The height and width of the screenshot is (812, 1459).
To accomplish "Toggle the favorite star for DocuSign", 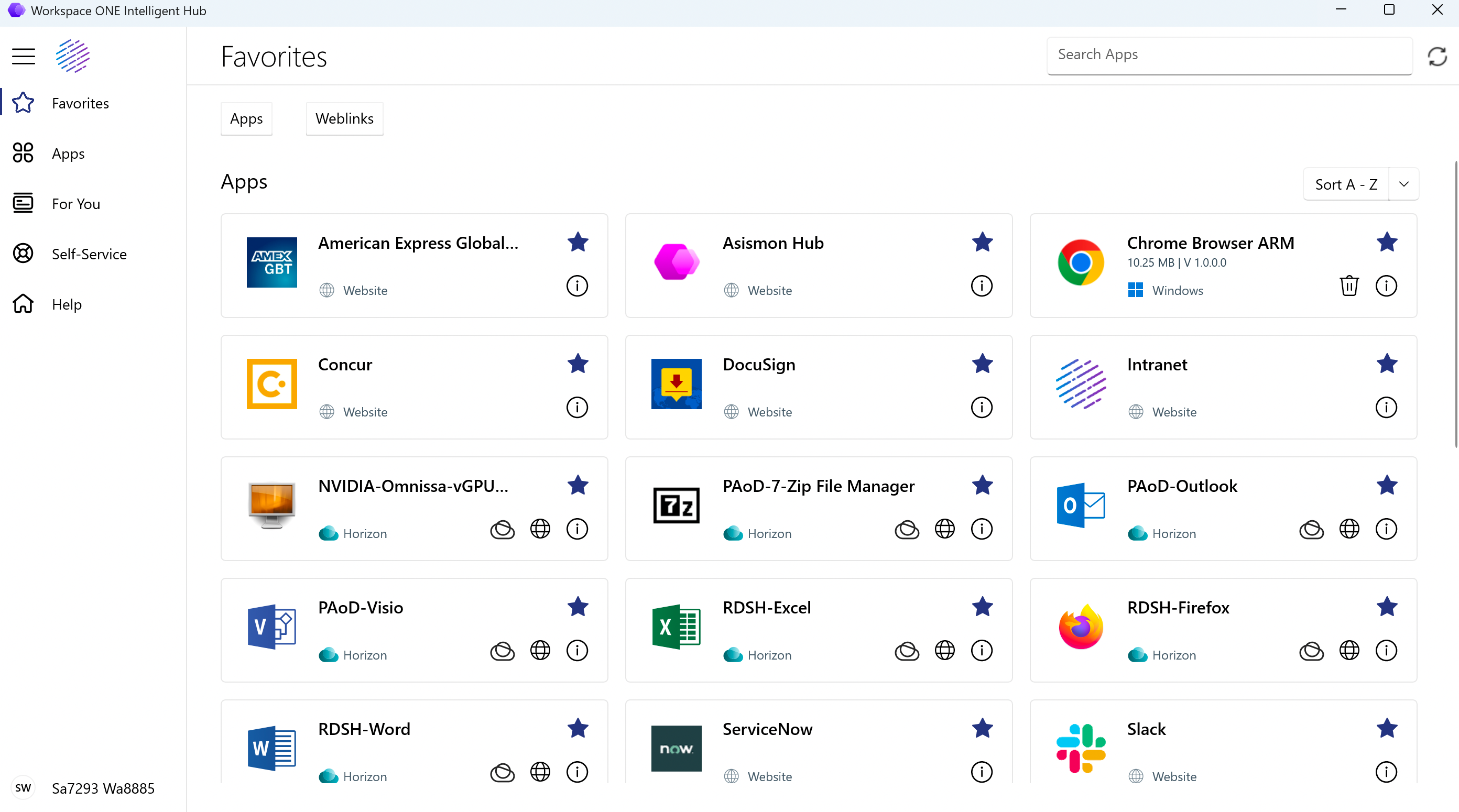I will pyautogui.click(x=982, y=364).
